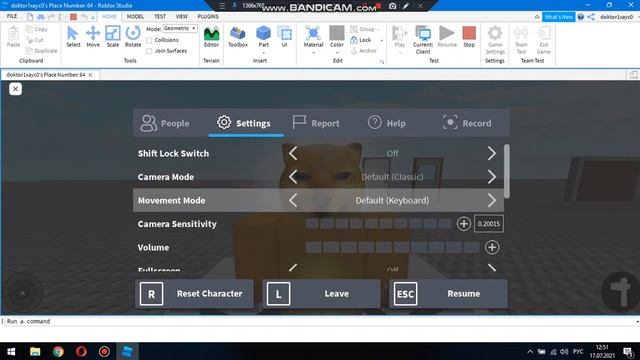The height and width of the screenshot is (360, 640).
Task: Click the Resume game button
Action: point(448,293)
